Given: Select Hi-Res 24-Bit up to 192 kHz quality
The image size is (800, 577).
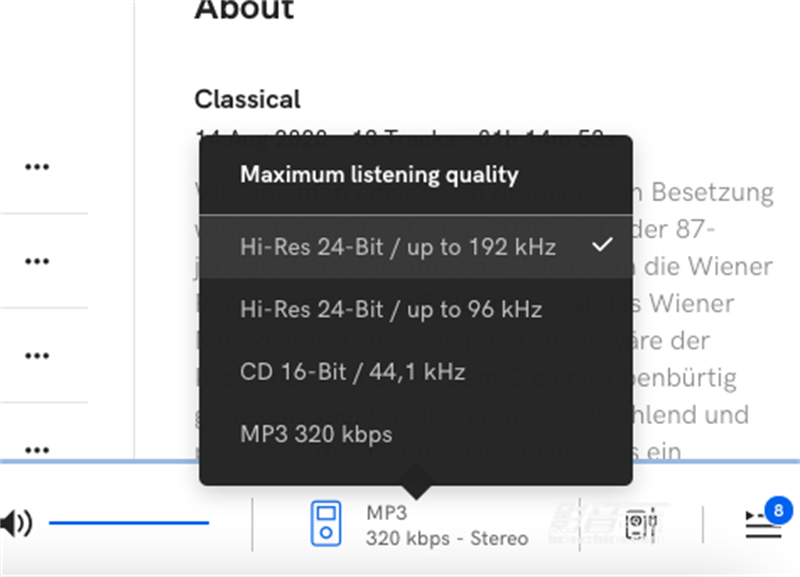Looking at the screenshot, I should click(416, 247).
